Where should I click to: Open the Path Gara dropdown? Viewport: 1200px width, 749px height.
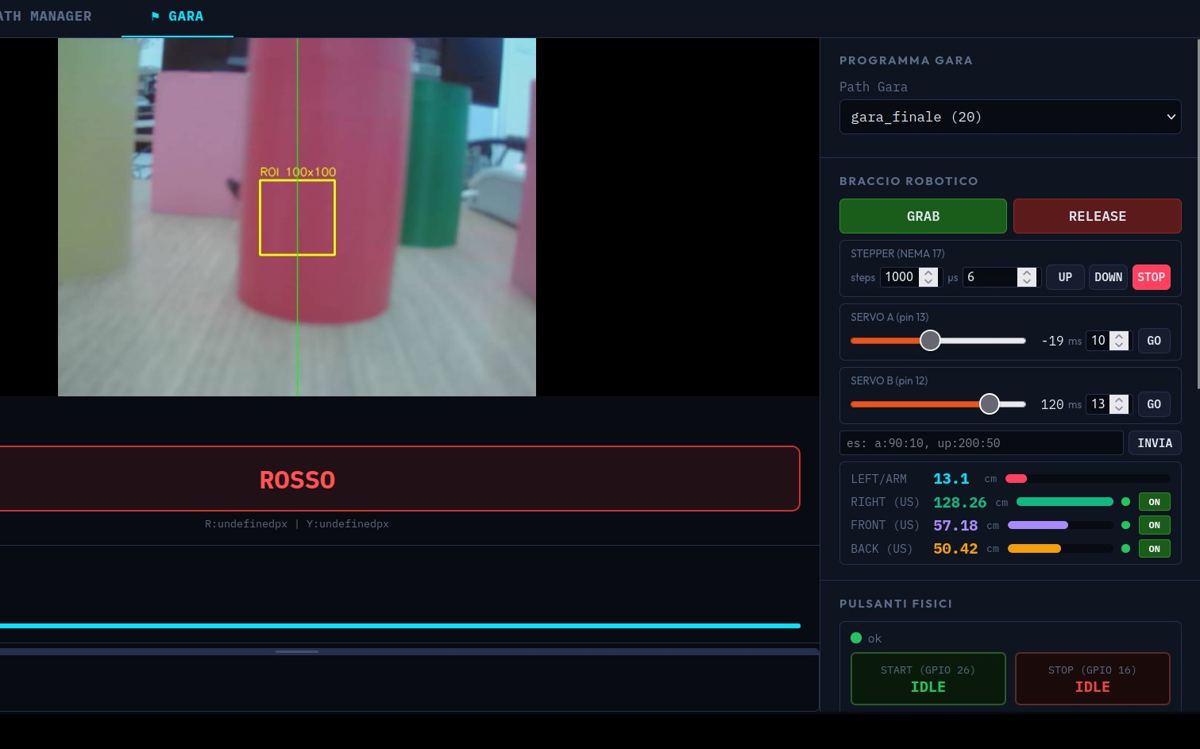click(1010, 117)
